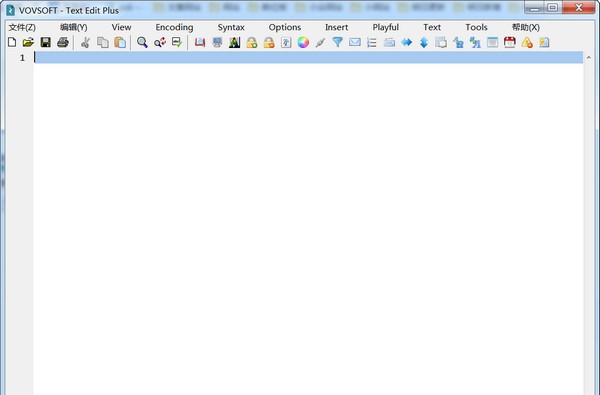The width and height of the screenshot is (600, 395).
Task: Open the 文件(Z) menu
Action: click(x=22, y=27)
